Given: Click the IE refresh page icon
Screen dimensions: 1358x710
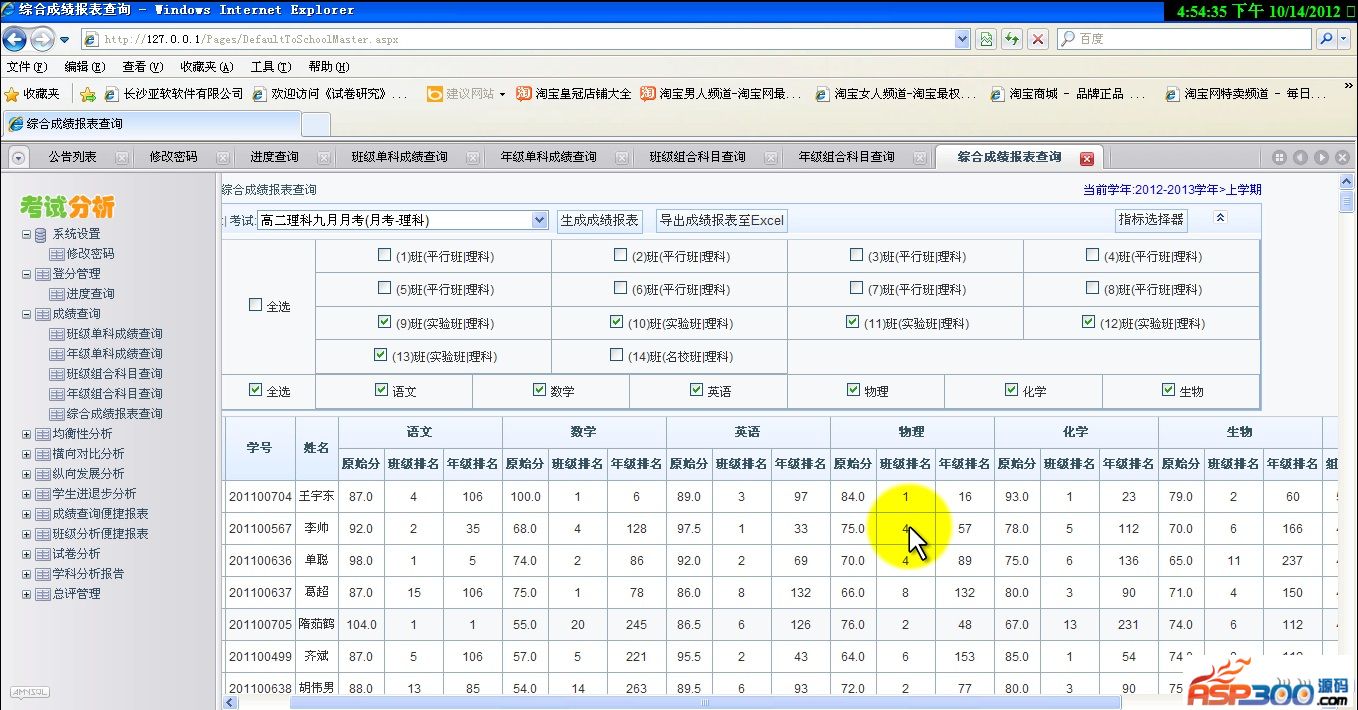Looking at the screenshot, I should pyautogui.click(x=1012, y=39).
